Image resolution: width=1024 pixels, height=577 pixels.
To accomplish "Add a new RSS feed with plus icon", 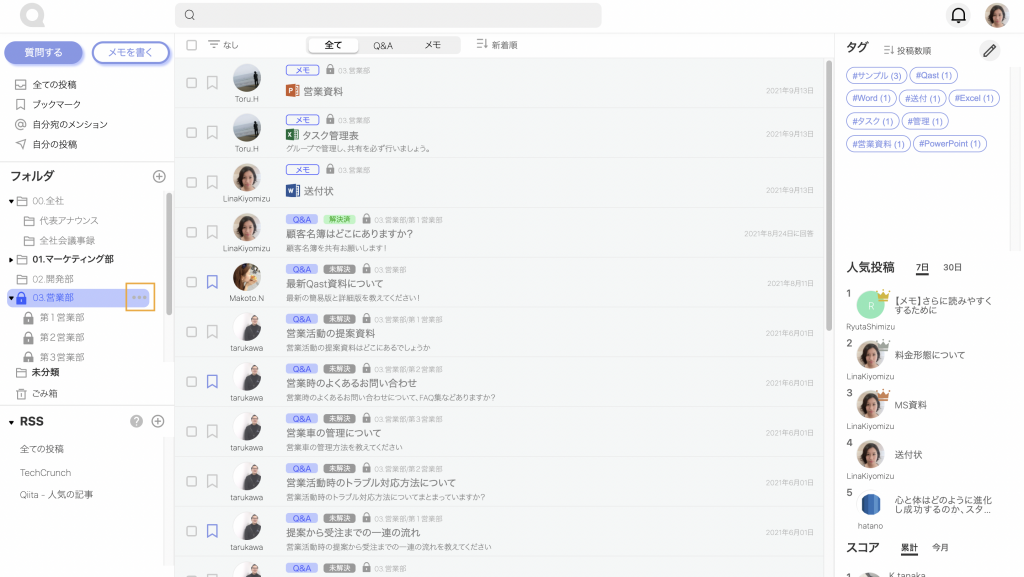I will click(x=157, y=421).
